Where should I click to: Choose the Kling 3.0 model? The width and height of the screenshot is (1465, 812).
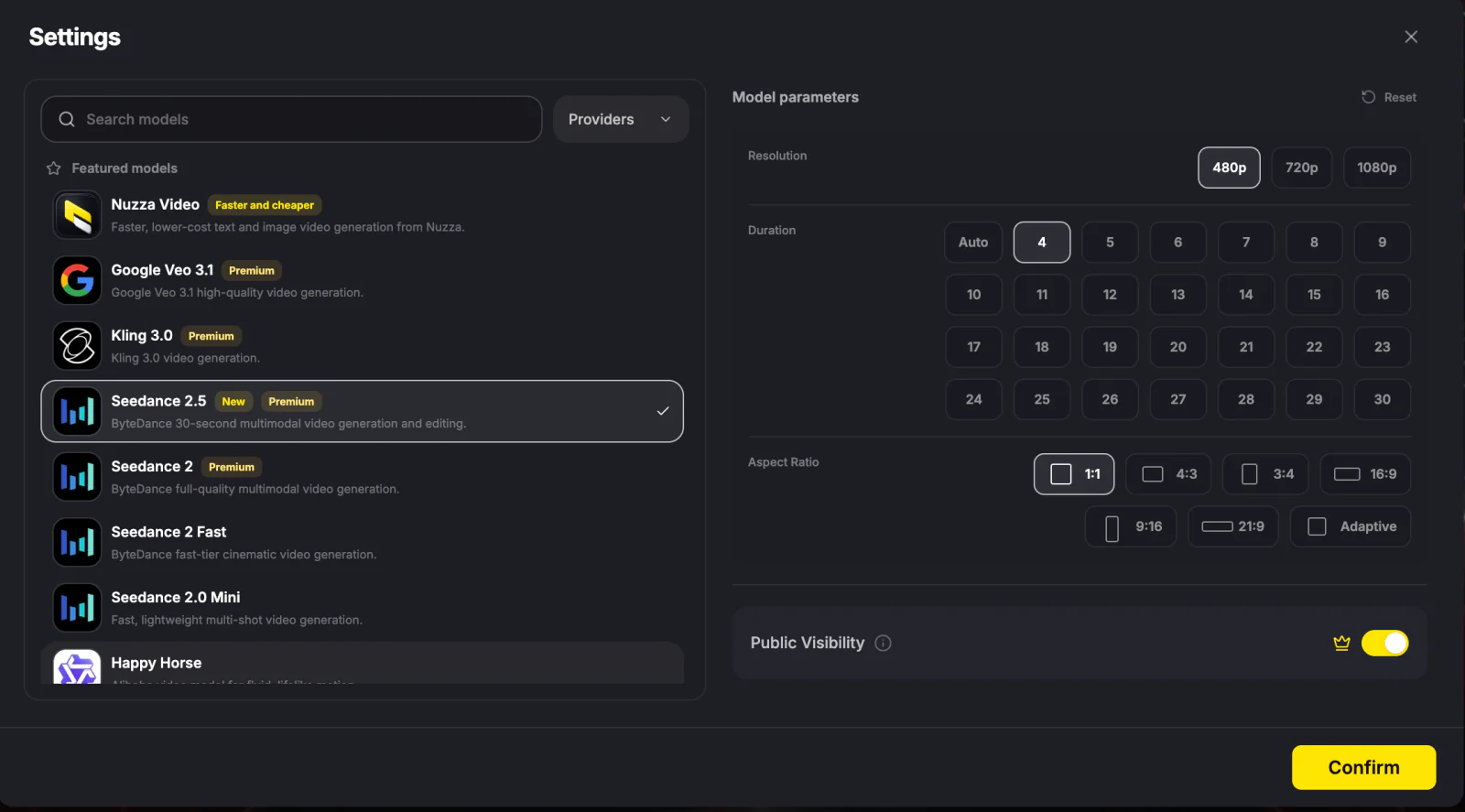point(363,346)
